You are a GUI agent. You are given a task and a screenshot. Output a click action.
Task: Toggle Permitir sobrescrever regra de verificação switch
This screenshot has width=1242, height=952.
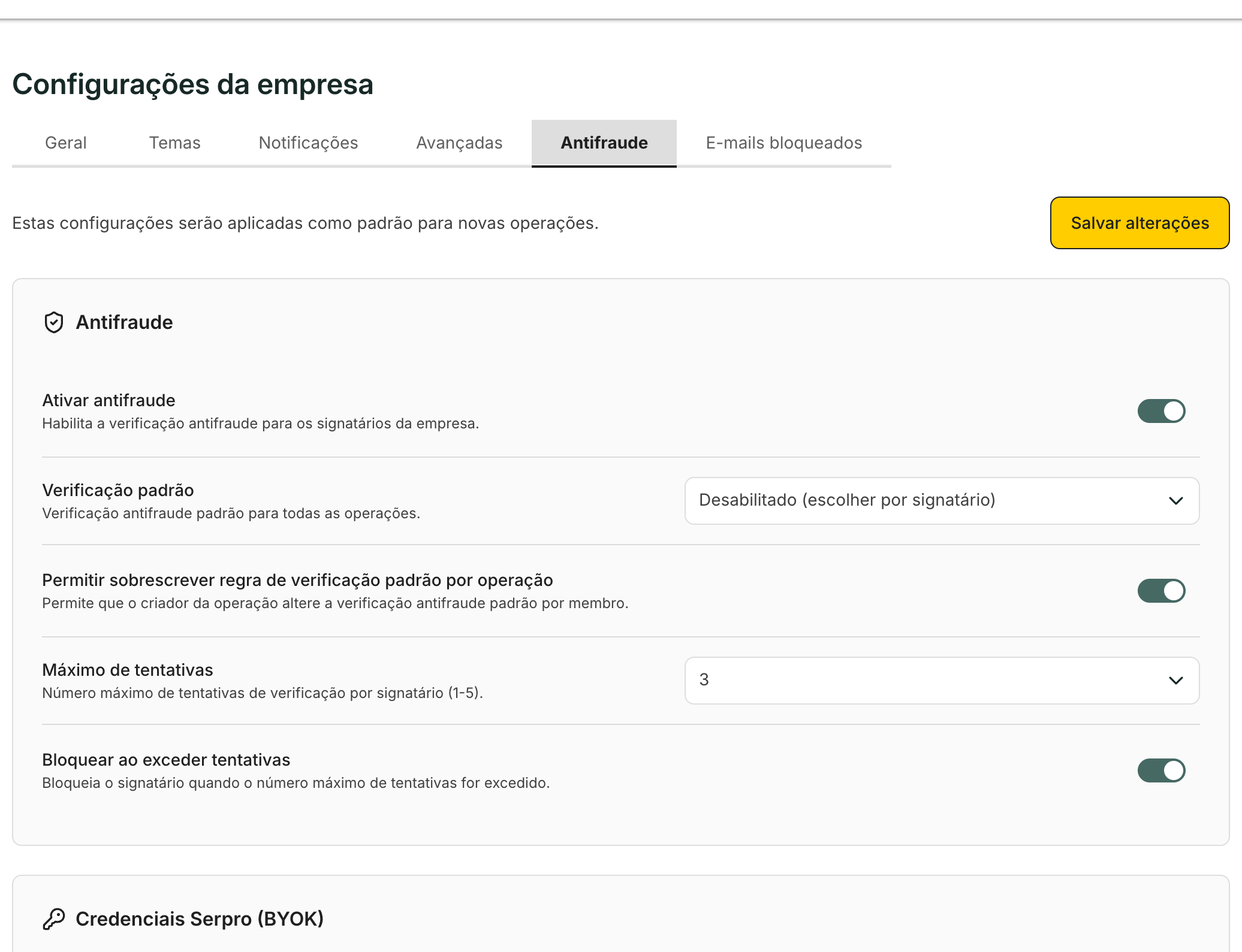(x=1161, y=591)
